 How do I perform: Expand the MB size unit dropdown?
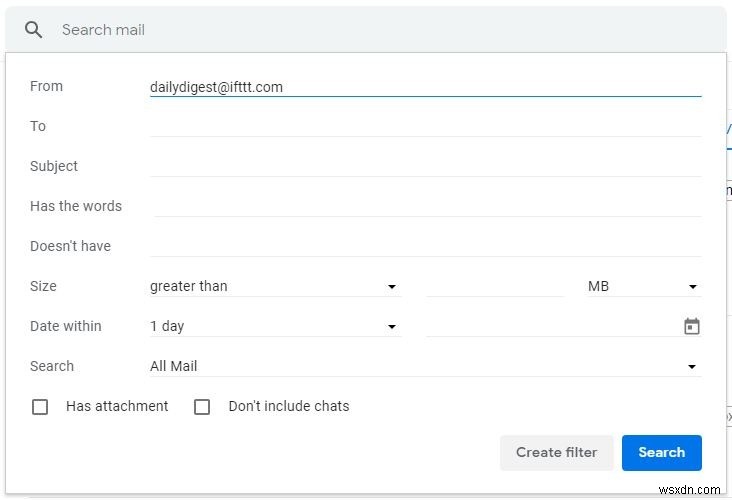642,286
